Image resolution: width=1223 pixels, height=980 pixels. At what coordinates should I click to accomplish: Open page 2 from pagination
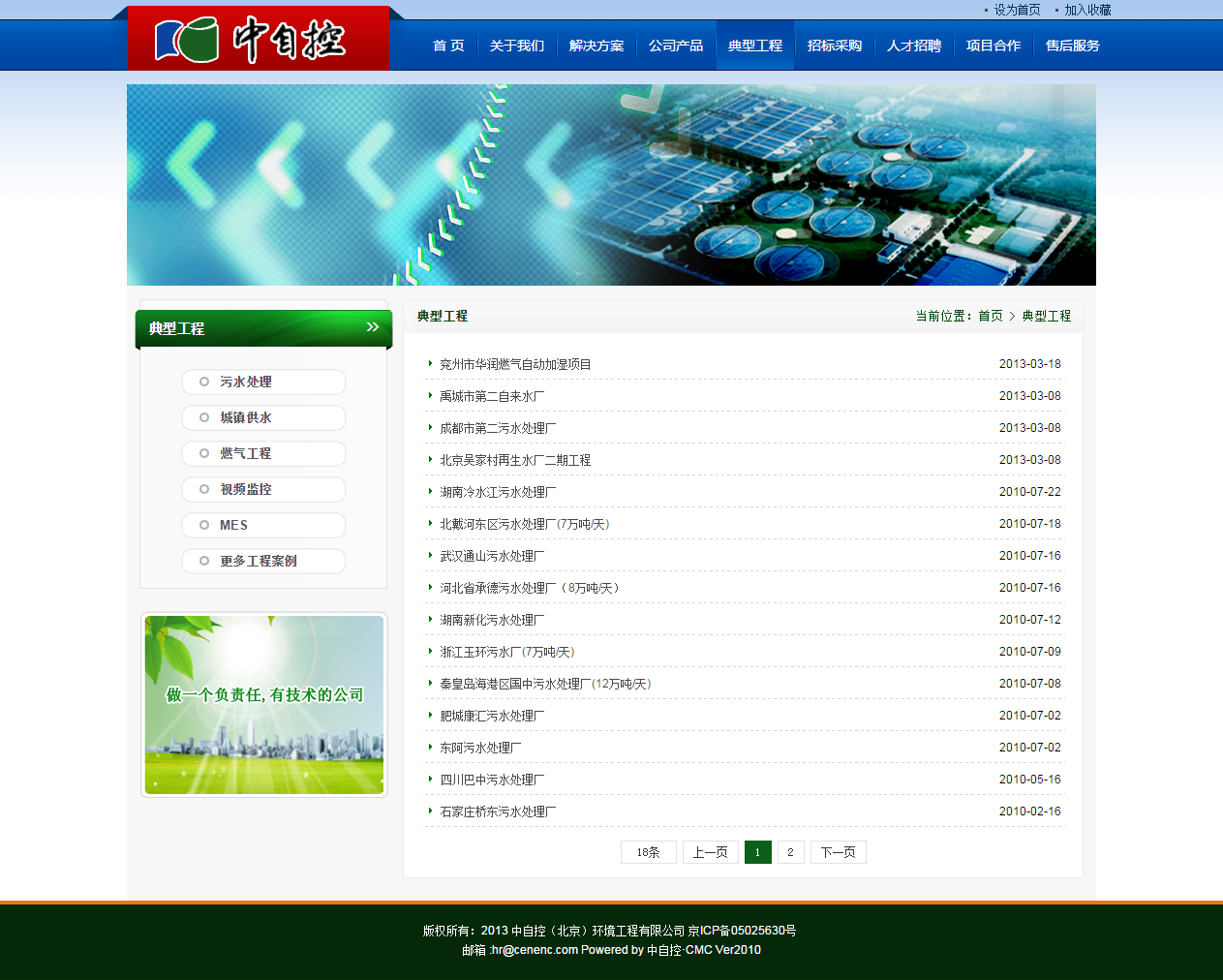(790, 852)
